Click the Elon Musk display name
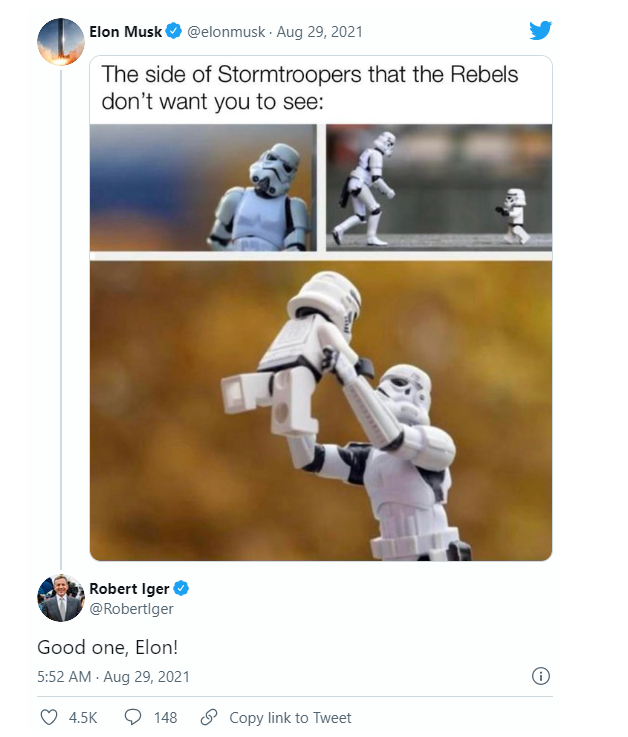This screenshot has height=737, width=628. coord(125,32)
